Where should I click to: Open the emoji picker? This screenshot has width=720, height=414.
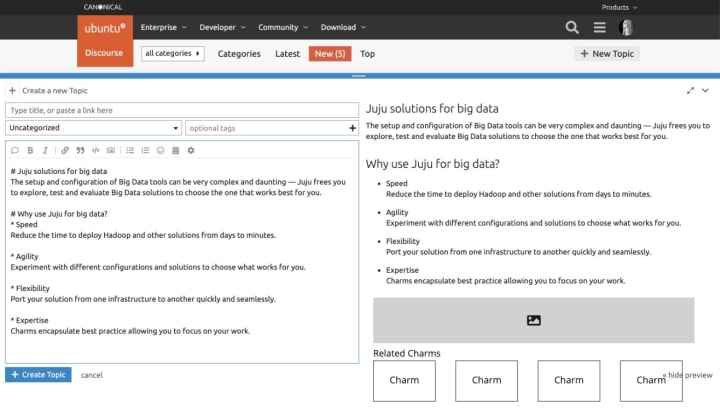160,151
